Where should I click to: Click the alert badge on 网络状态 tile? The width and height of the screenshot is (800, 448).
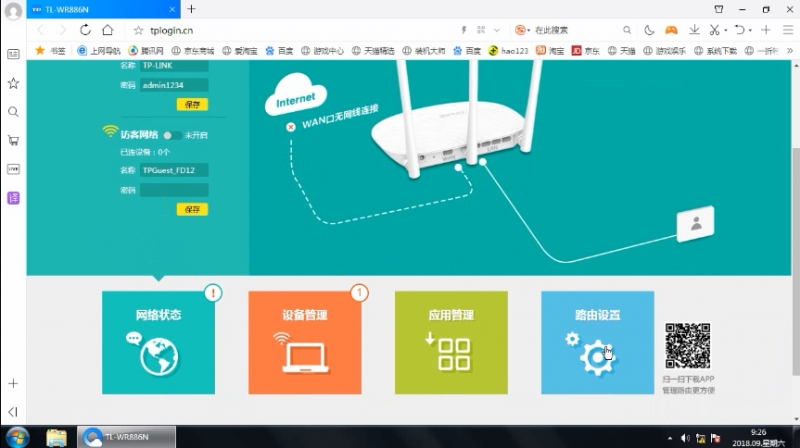click(x=213, y=293)
